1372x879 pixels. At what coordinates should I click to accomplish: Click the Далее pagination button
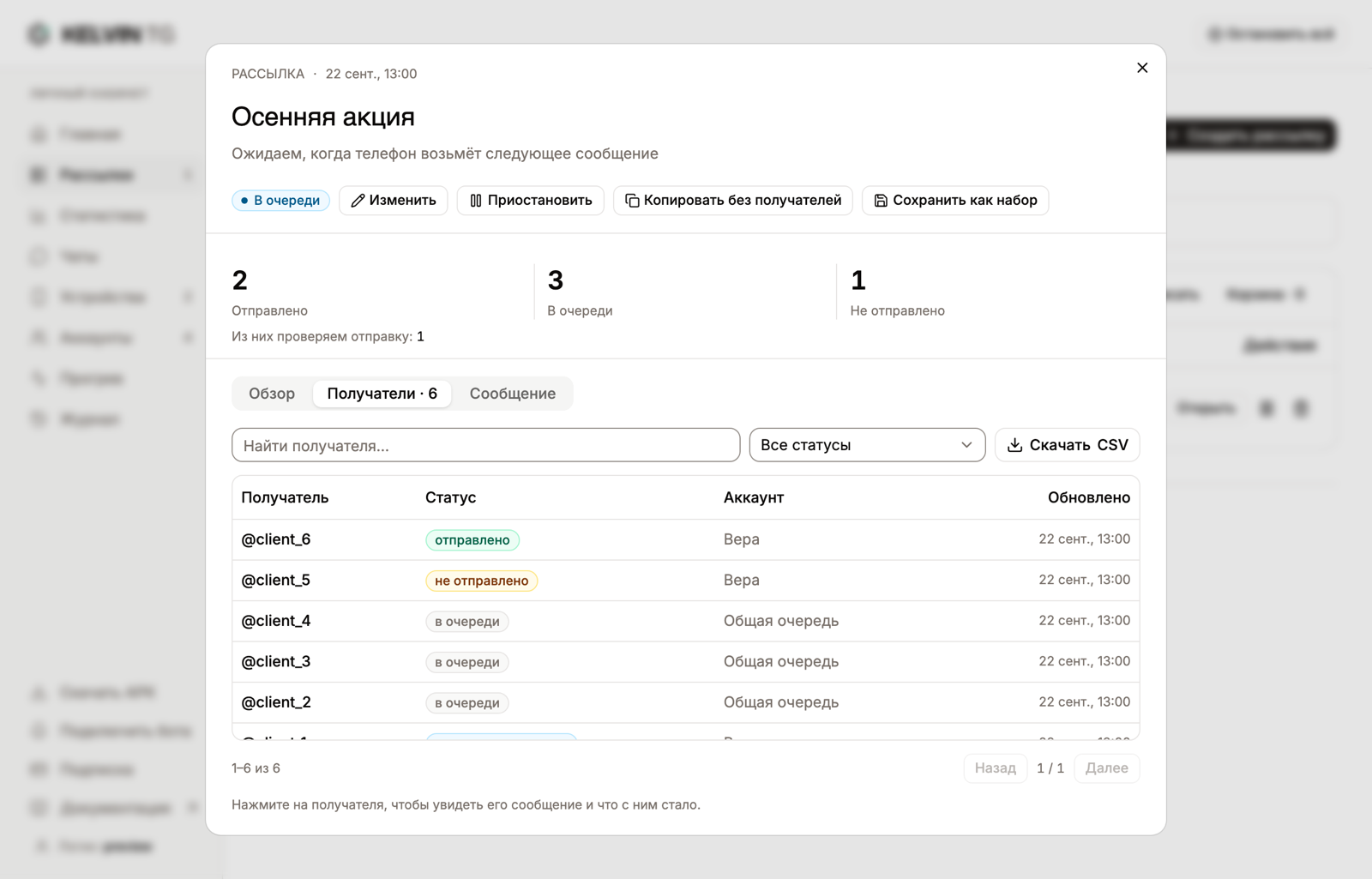1107,768
